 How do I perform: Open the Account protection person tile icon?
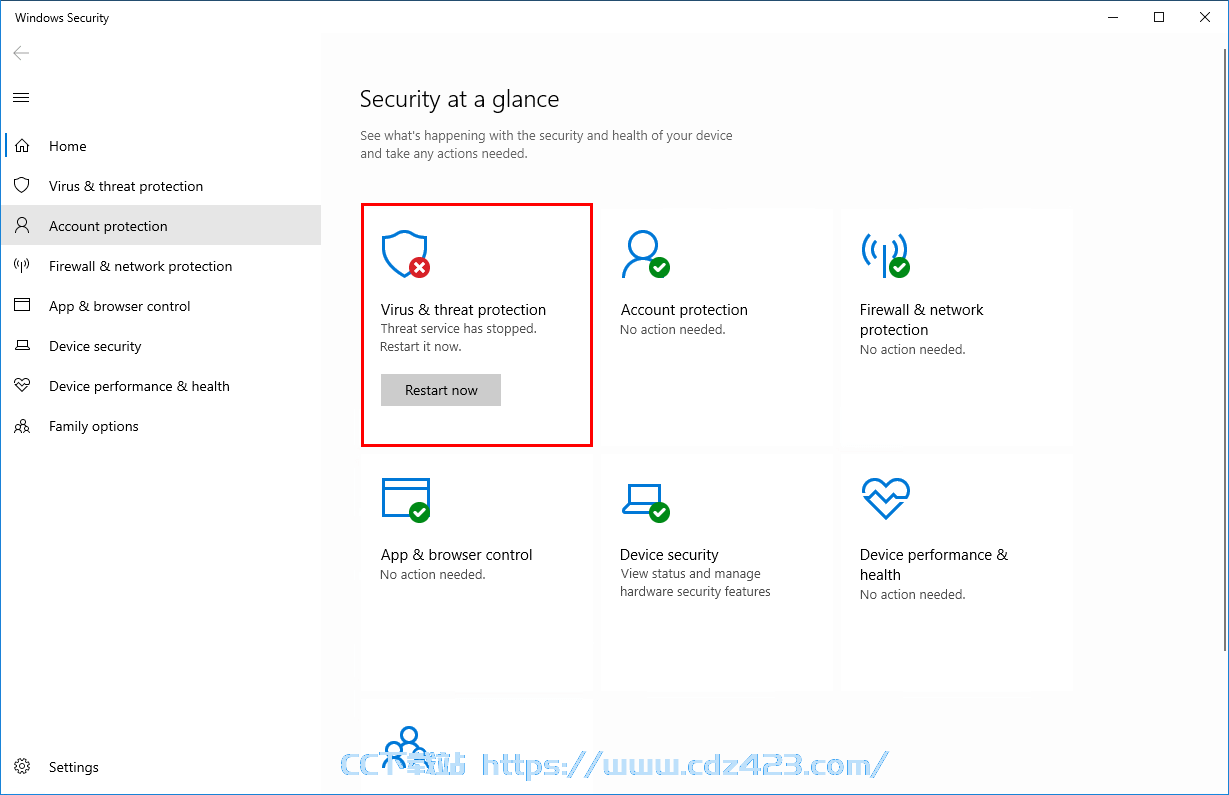click(645, 254)
